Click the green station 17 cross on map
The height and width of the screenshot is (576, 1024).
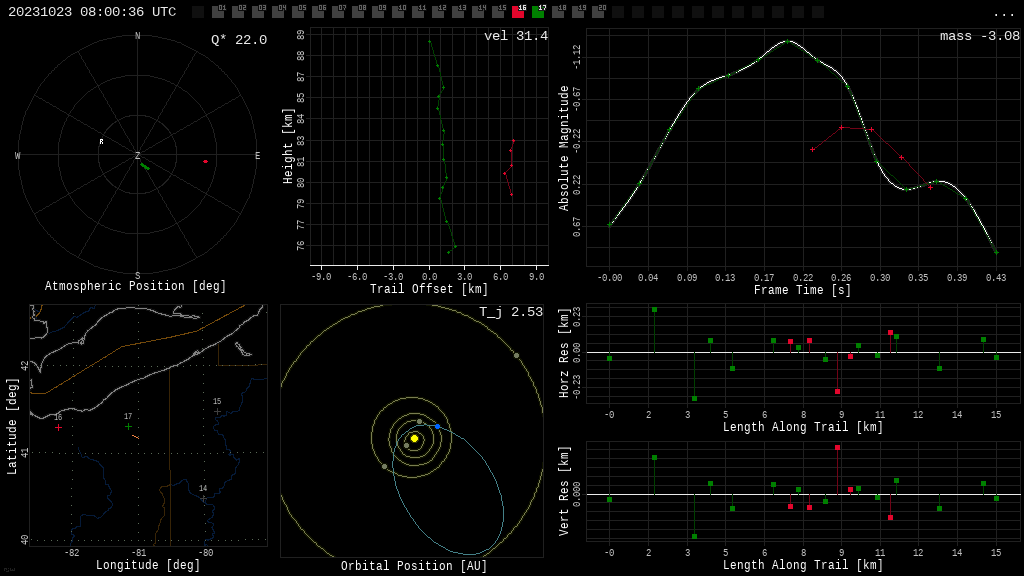coord(128,426)
